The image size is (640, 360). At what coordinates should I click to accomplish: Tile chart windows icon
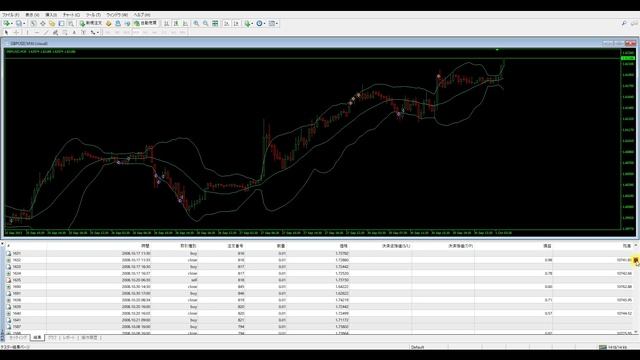pos(215,23)
